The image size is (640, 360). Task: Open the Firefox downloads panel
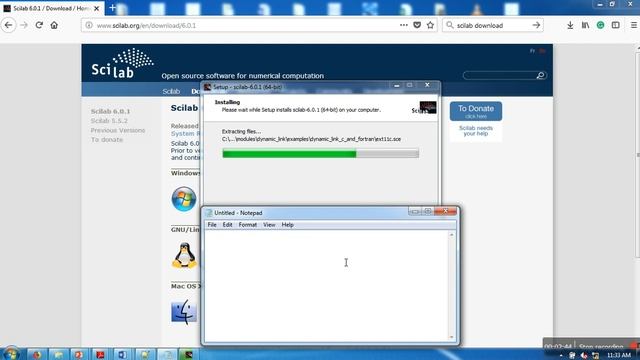click(x=570, y=25)
